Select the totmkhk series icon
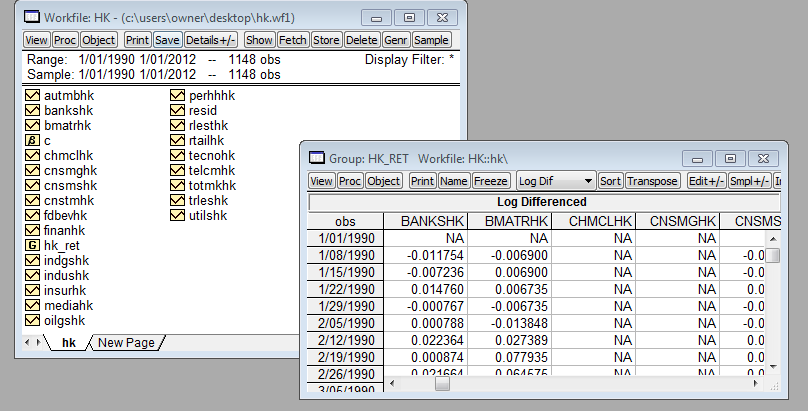Viewport: 808px width, 411px height. coord(177,185)
